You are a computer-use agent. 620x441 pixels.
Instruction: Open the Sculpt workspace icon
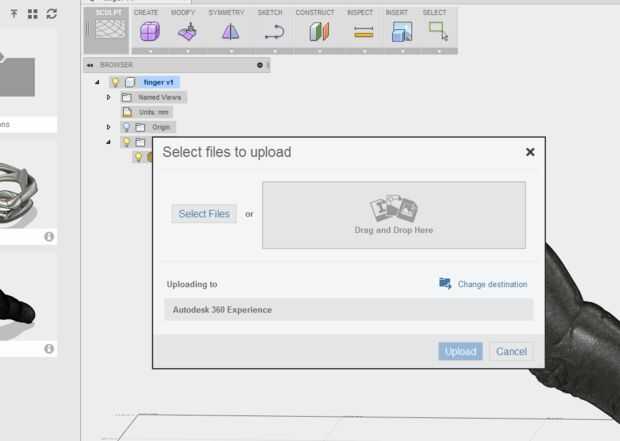click(x=110, y=29)
